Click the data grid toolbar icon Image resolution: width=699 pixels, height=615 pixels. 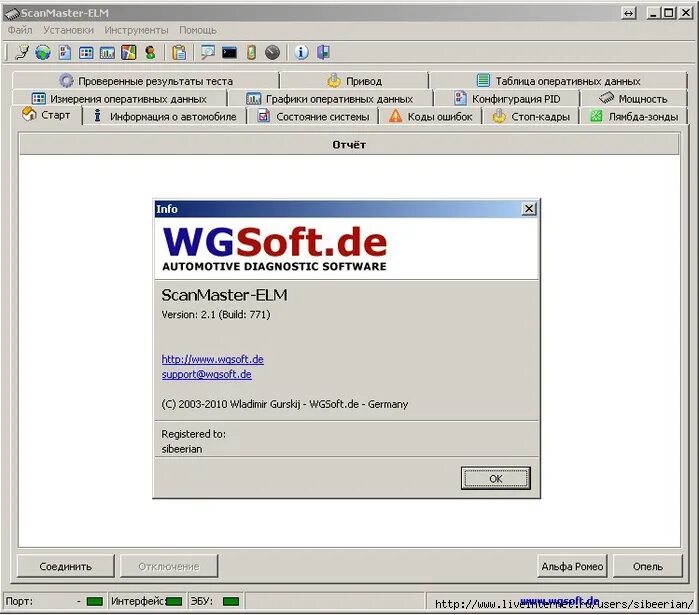point(86,53)
